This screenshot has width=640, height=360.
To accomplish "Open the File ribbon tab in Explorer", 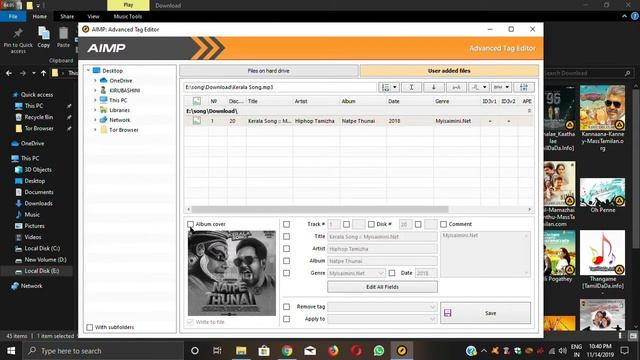I will tap(13, 17).
